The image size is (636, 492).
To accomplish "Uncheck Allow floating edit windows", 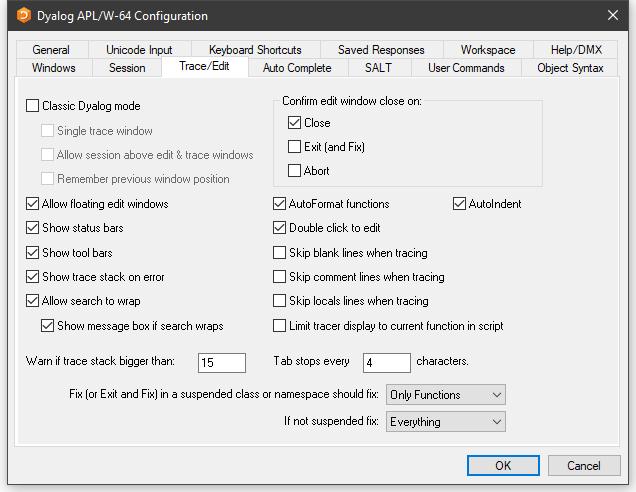I will (33, 204).
